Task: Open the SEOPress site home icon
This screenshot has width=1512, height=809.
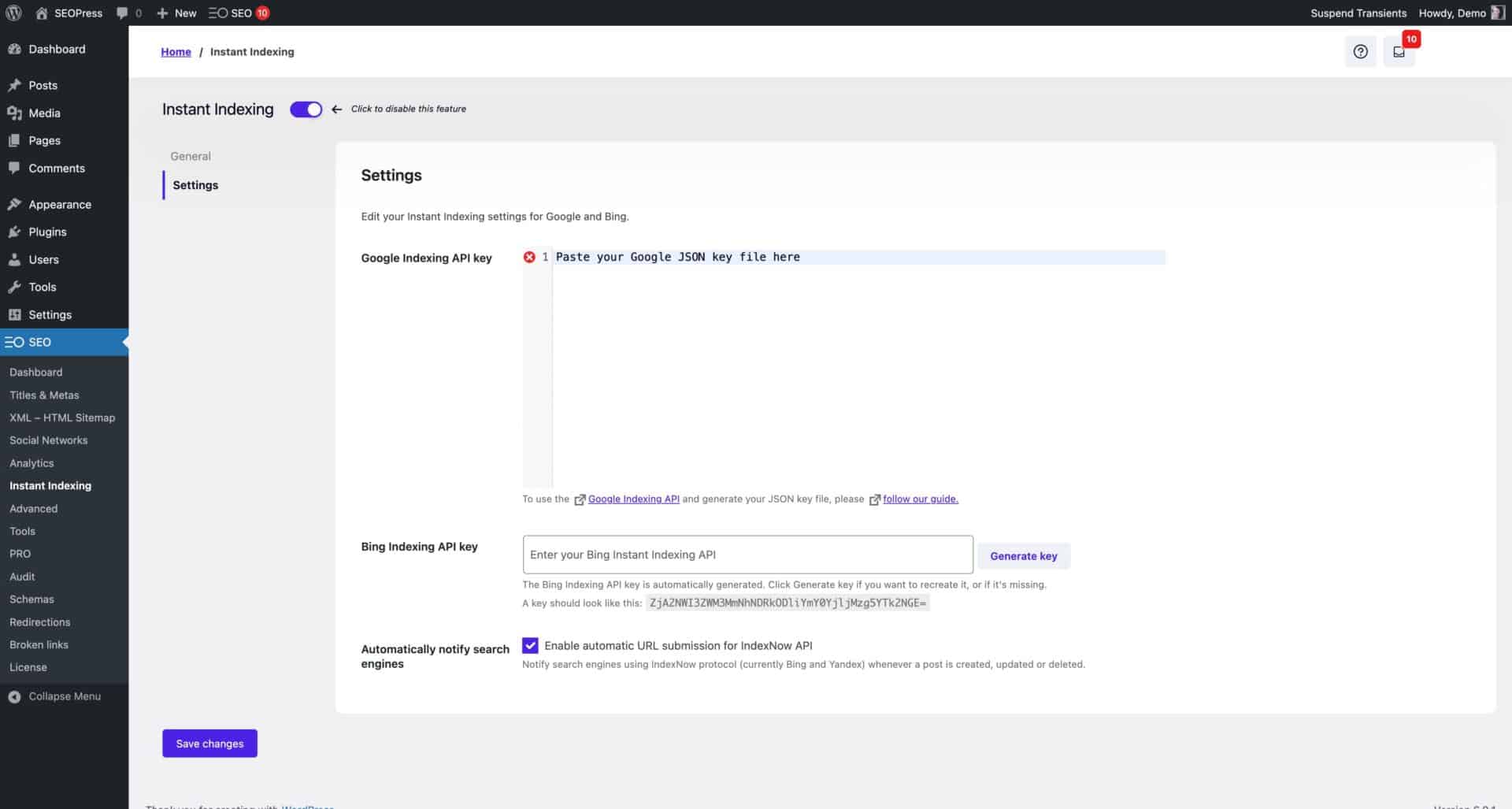Action: coord(42,13)
